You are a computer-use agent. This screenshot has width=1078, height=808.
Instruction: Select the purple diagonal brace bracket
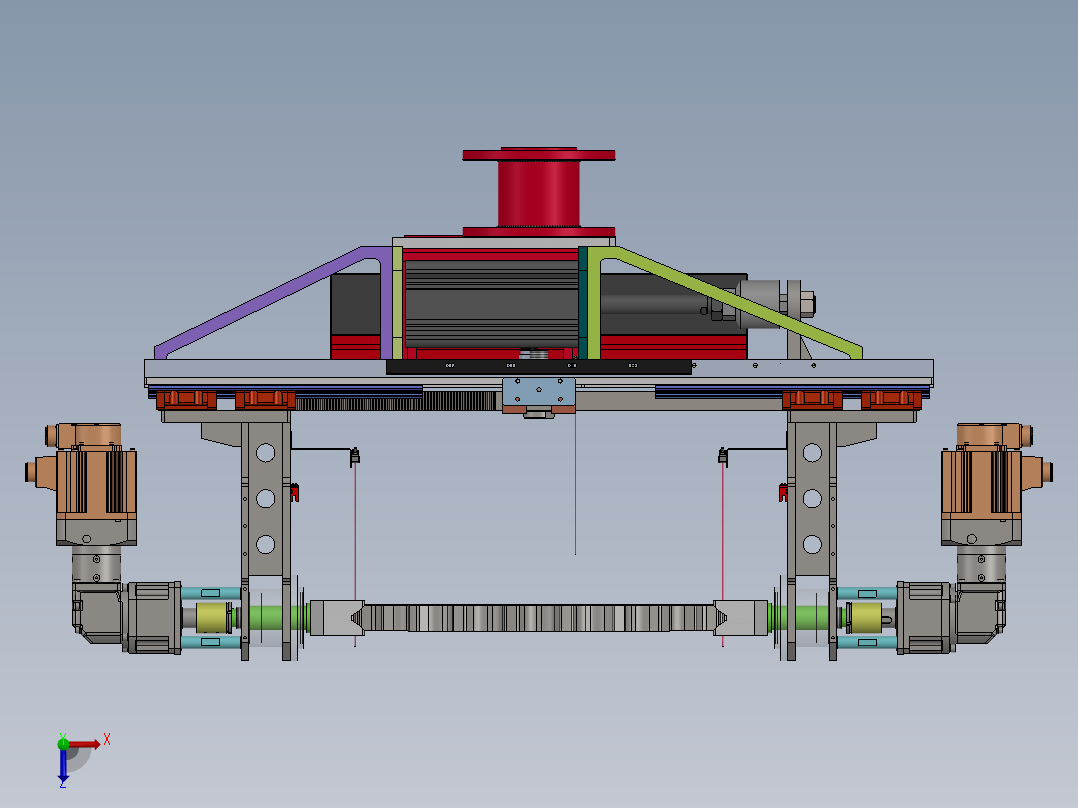[x=275, y=301]
